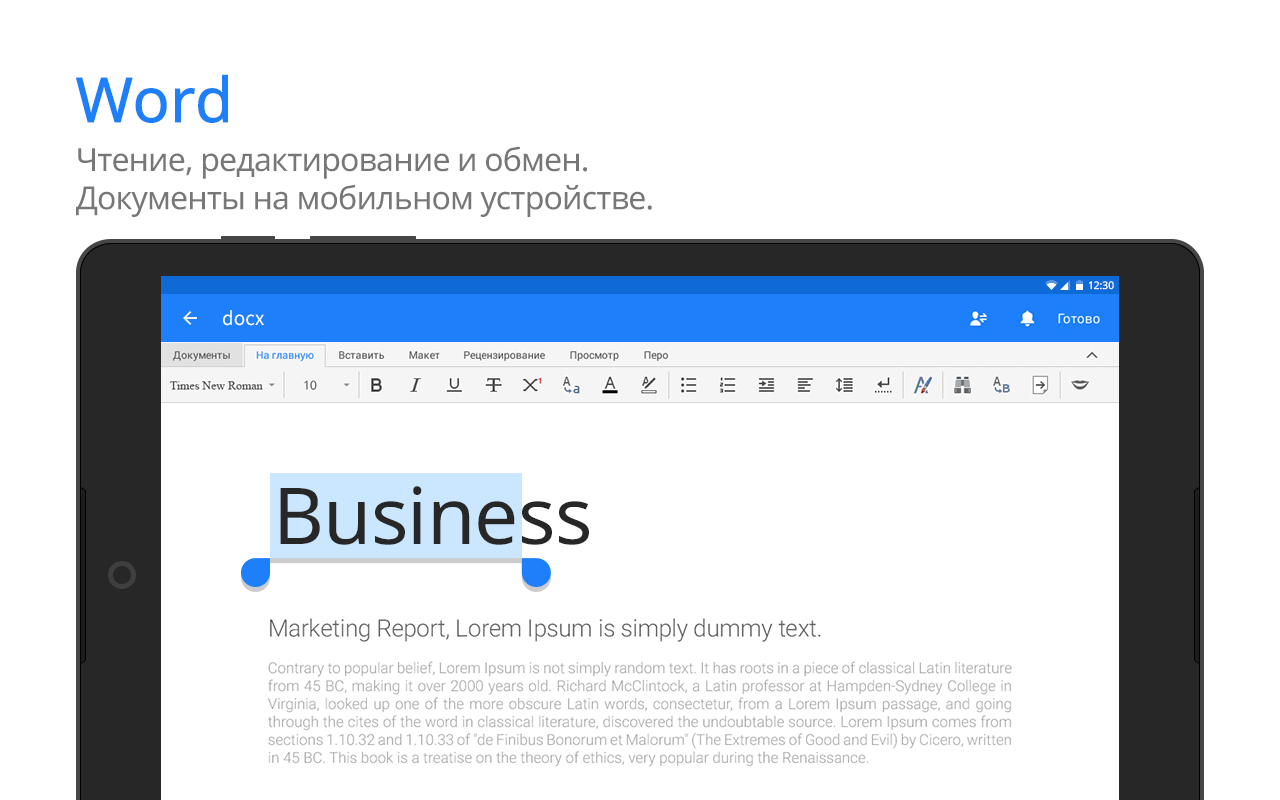
Task: Collapse the ribbon with chevron arrow
Action: (x=1092, y=355)
